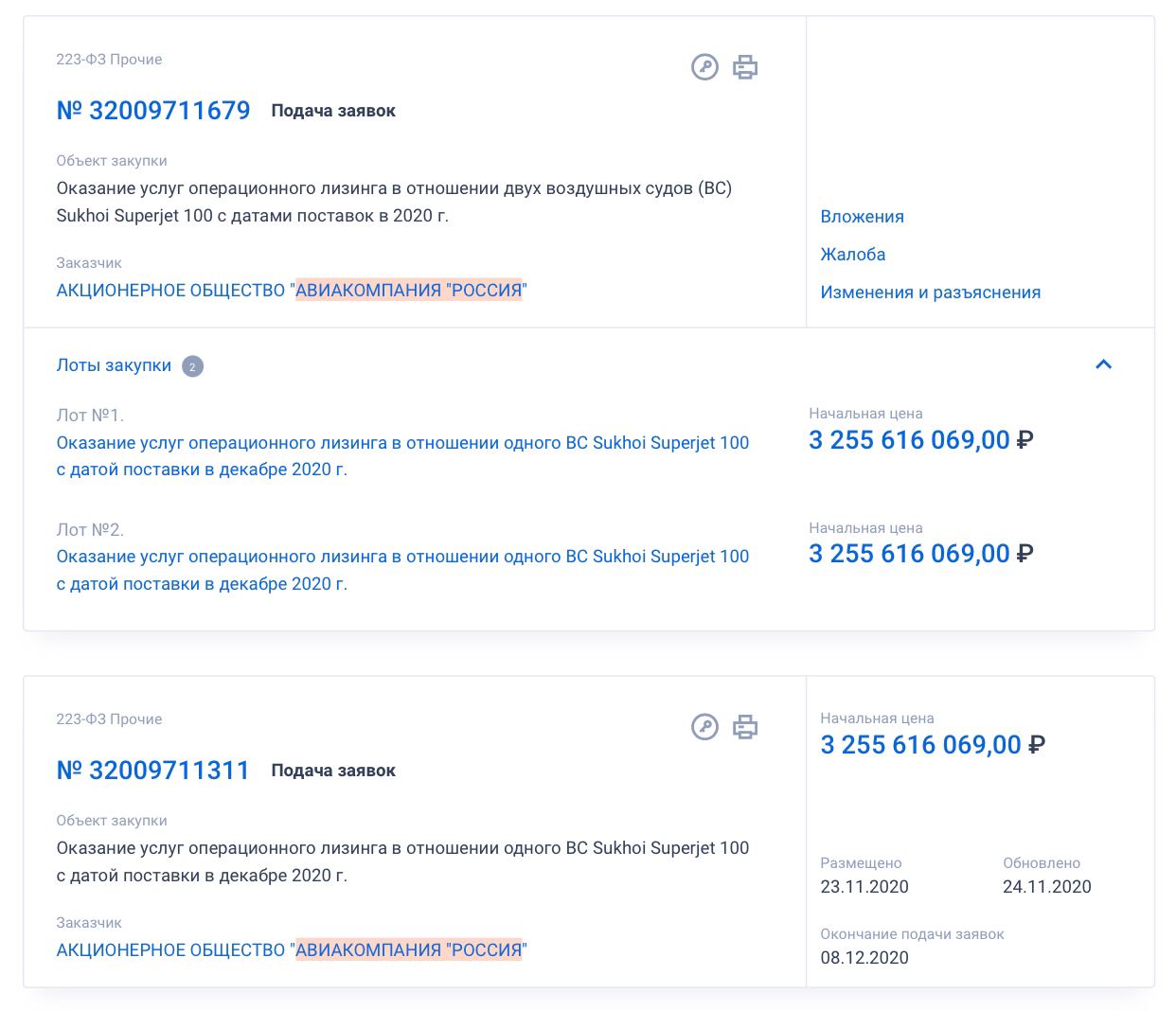Click the second card's purchase object description text
1176x1011 pixels.
click(402, 861)
